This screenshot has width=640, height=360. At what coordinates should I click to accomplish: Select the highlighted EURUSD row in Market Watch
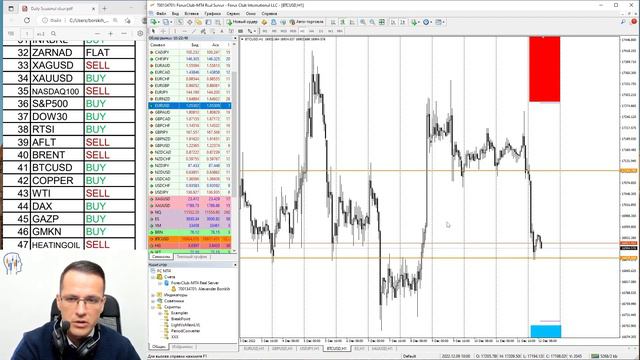point(190,106)
